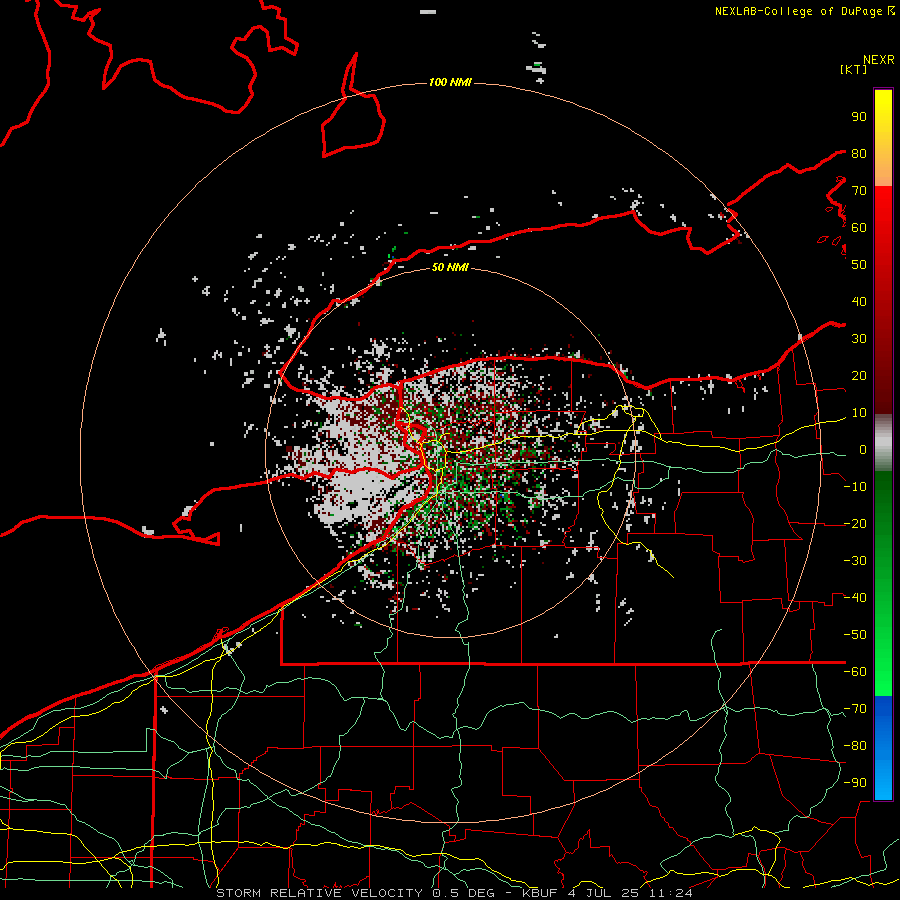Click the KT units label above color bar
The image size is (900, 900).
[x=854, y=69]
